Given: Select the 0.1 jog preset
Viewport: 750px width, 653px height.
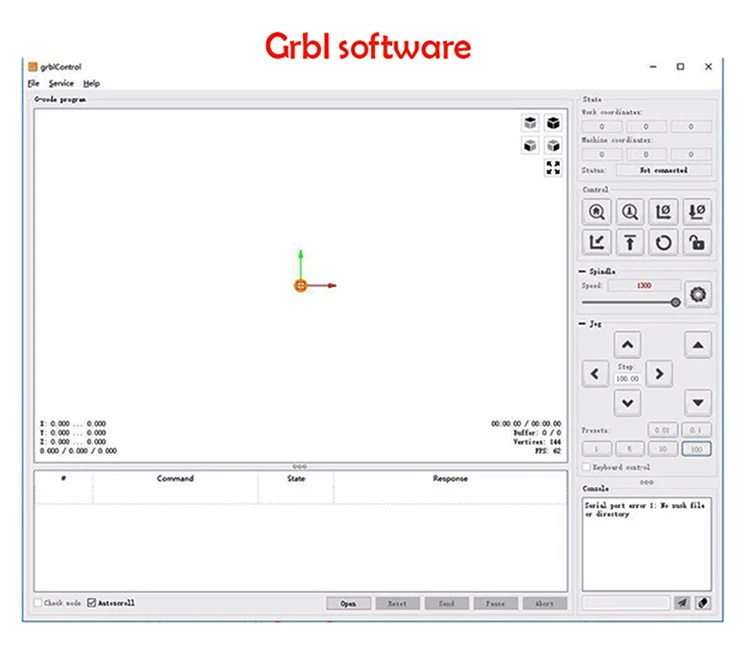Looking at the screenshot, I should coord(696,430).
